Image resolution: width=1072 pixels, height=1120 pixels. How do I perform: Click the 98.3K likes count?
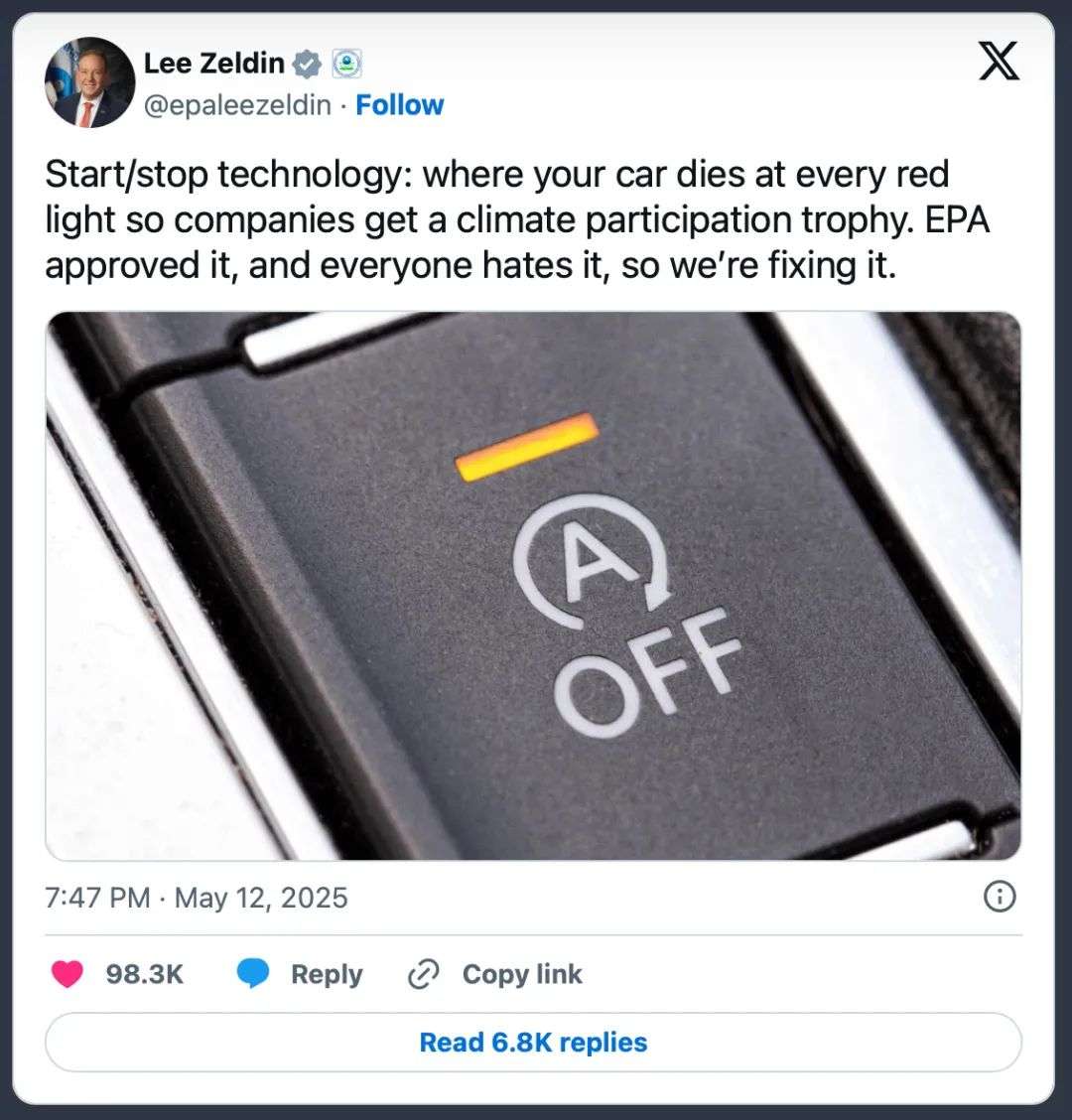tap(145, 975)
